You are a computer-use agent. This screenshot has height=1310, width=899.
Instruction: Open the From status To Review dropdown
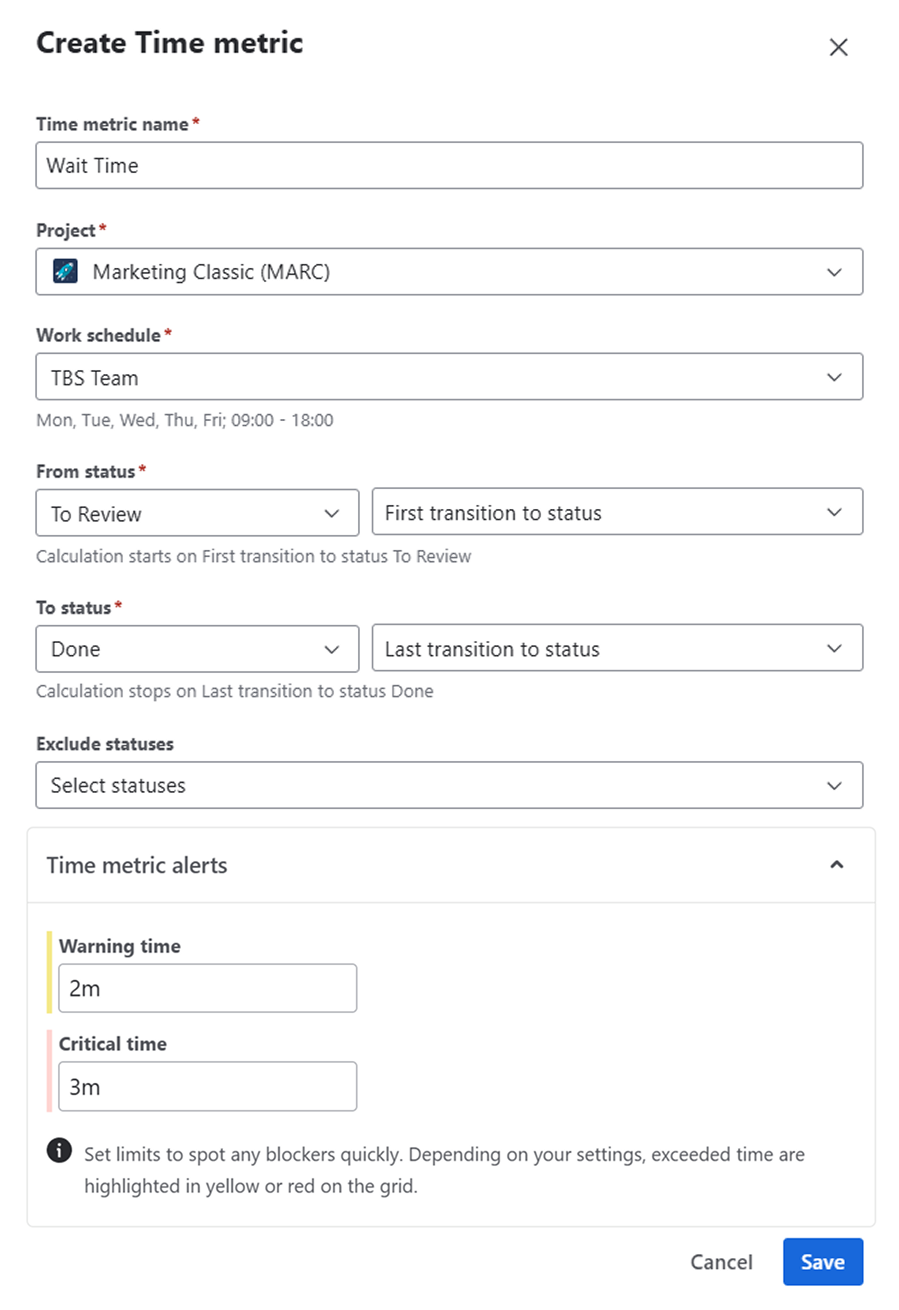pyautogui.click(x=197, y=513)
